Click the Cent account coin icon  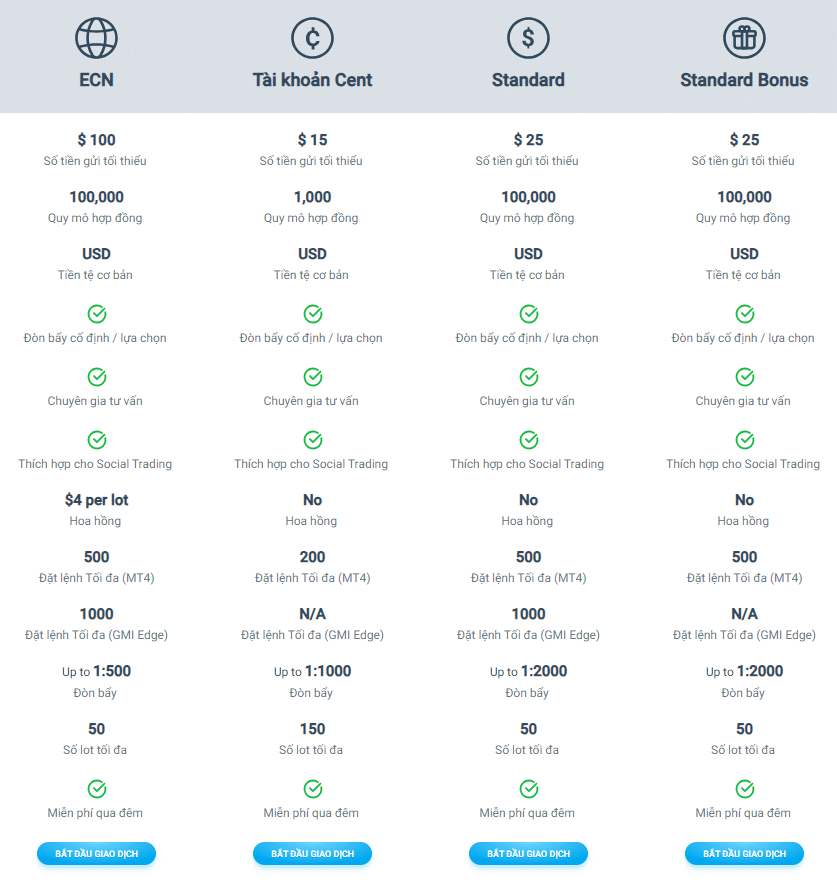click(312, 38)
